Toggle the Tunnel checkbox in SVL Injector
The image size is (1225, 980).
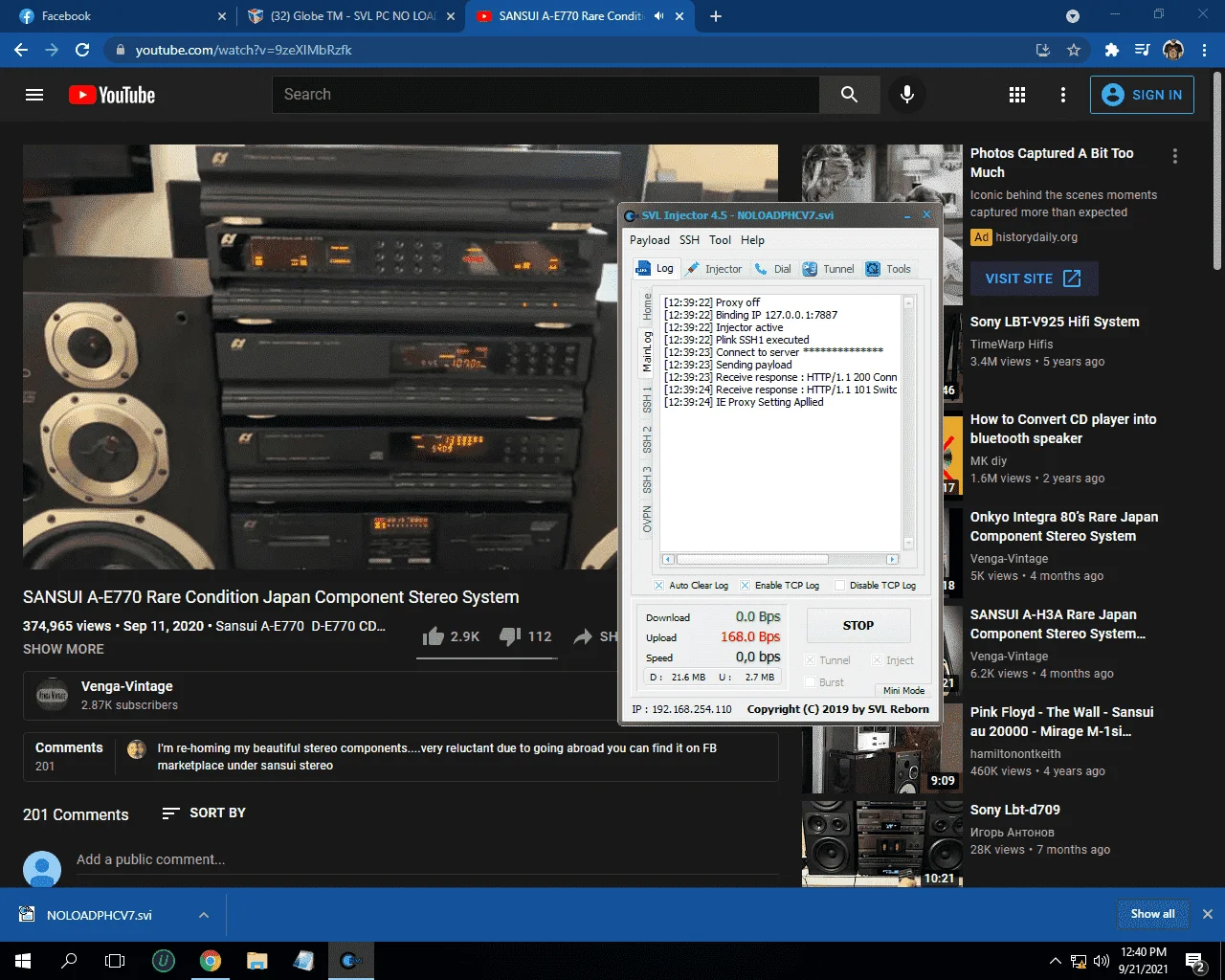coord(811,660)
